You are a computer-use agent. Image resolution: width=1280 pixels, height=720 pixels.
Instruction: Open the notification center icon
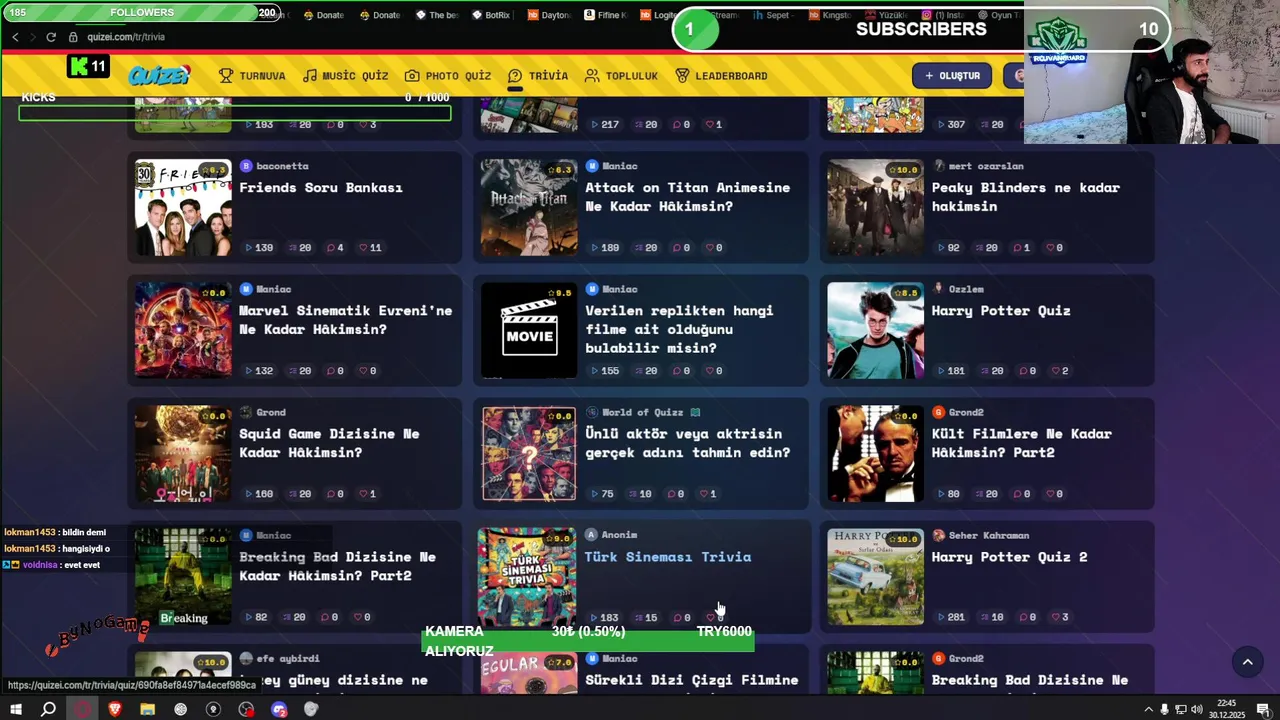1263,709
